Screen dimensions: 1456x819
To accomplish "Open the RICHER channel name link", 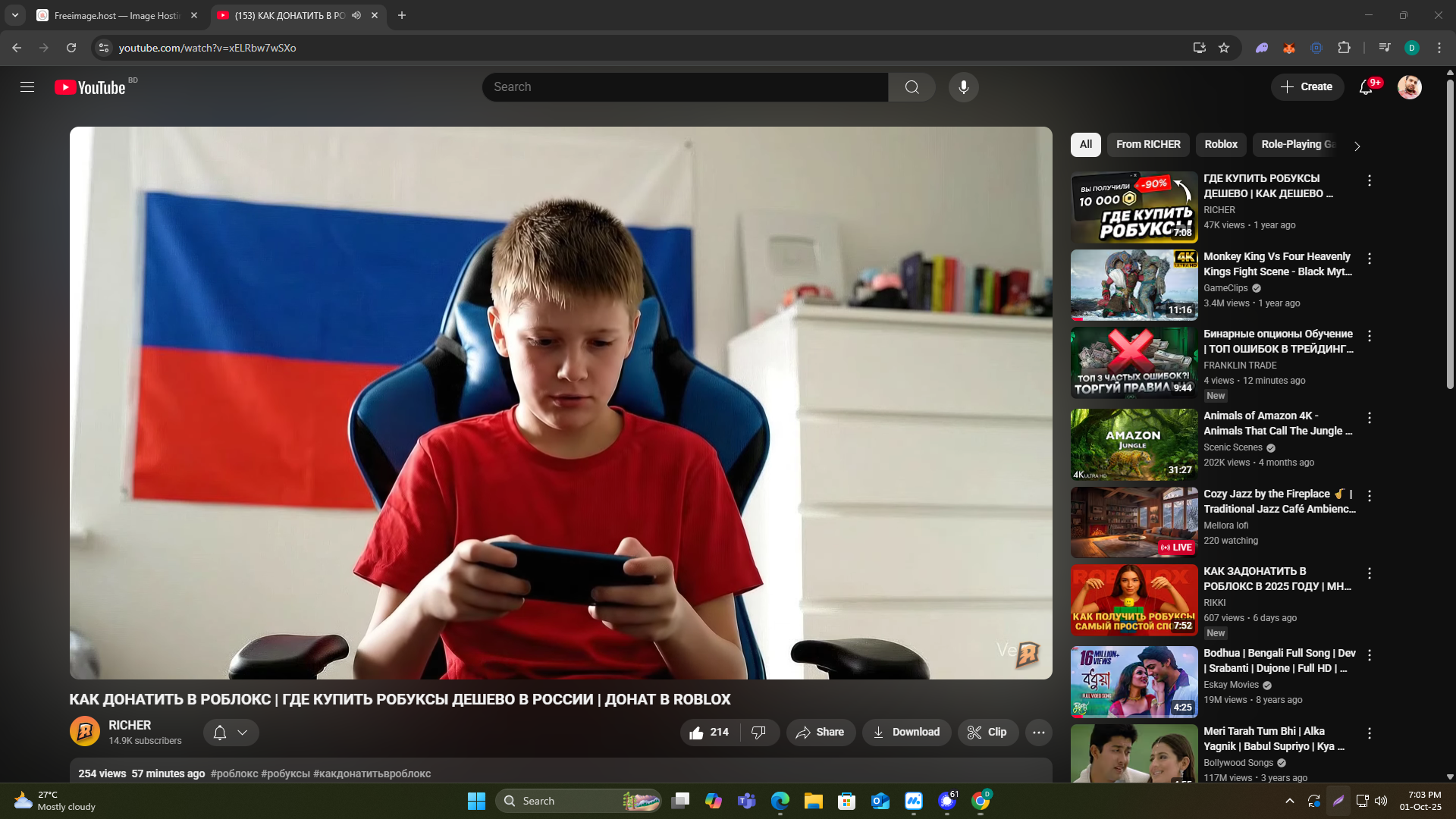I will click(x=130, y=725).
